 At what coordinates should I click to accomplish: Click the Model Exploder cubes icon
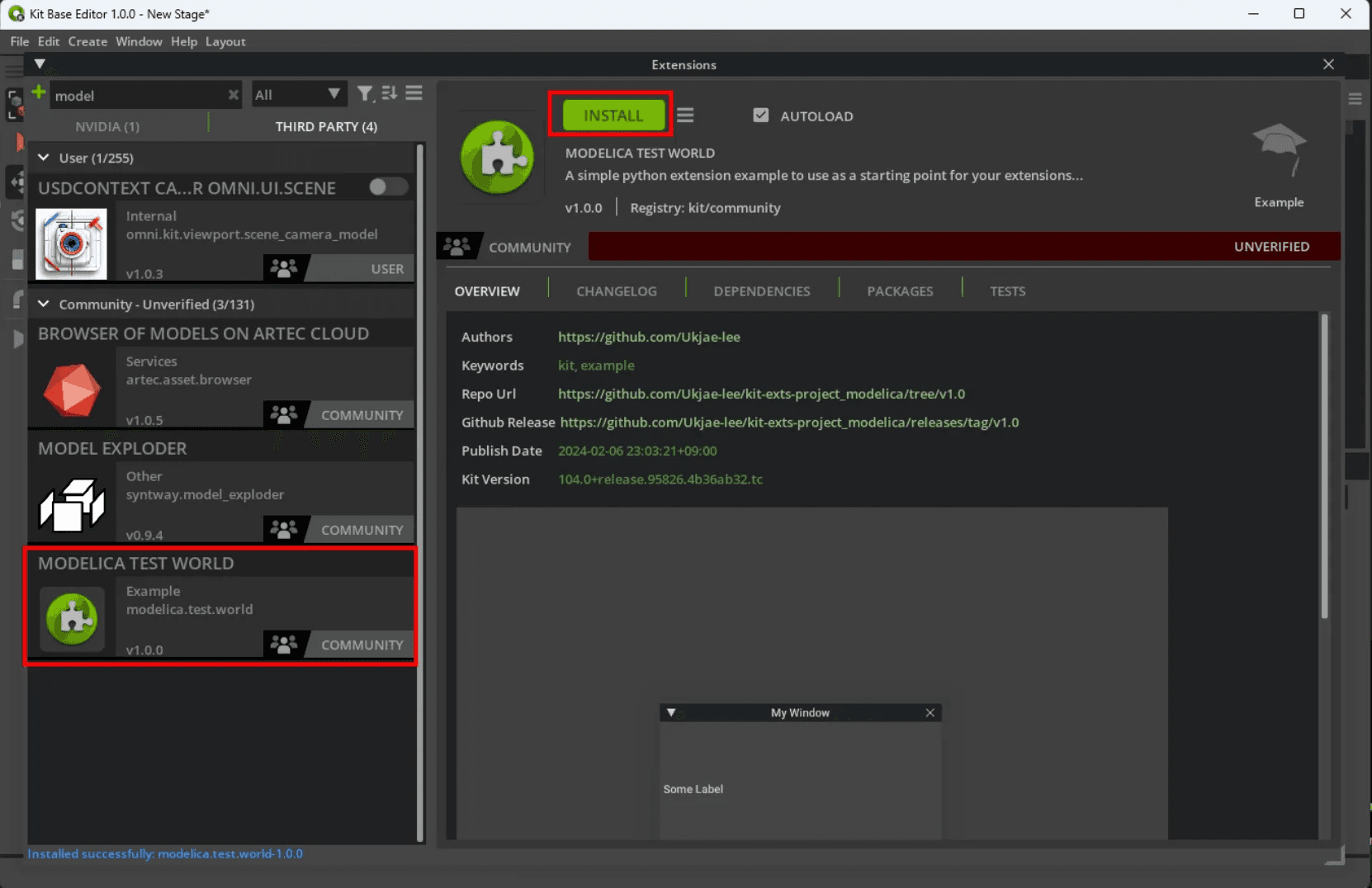coord(72,504)
